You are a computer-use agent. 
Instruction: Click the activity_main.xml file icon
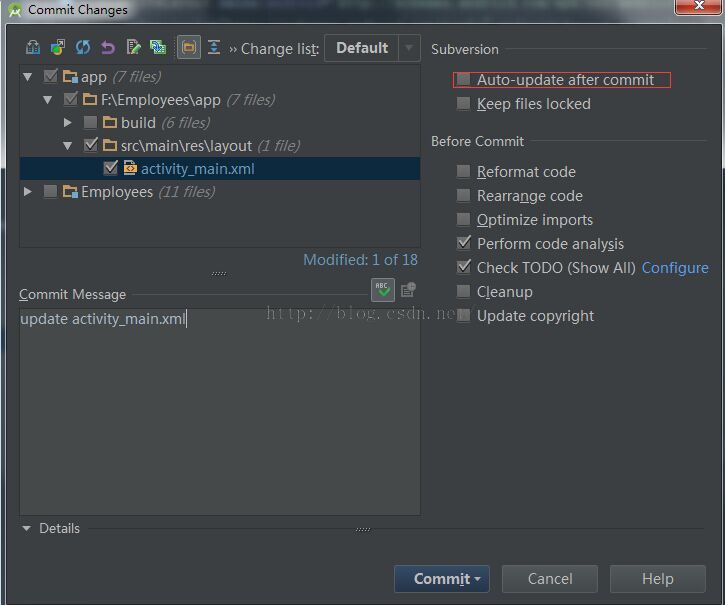[x=130, y=168]
